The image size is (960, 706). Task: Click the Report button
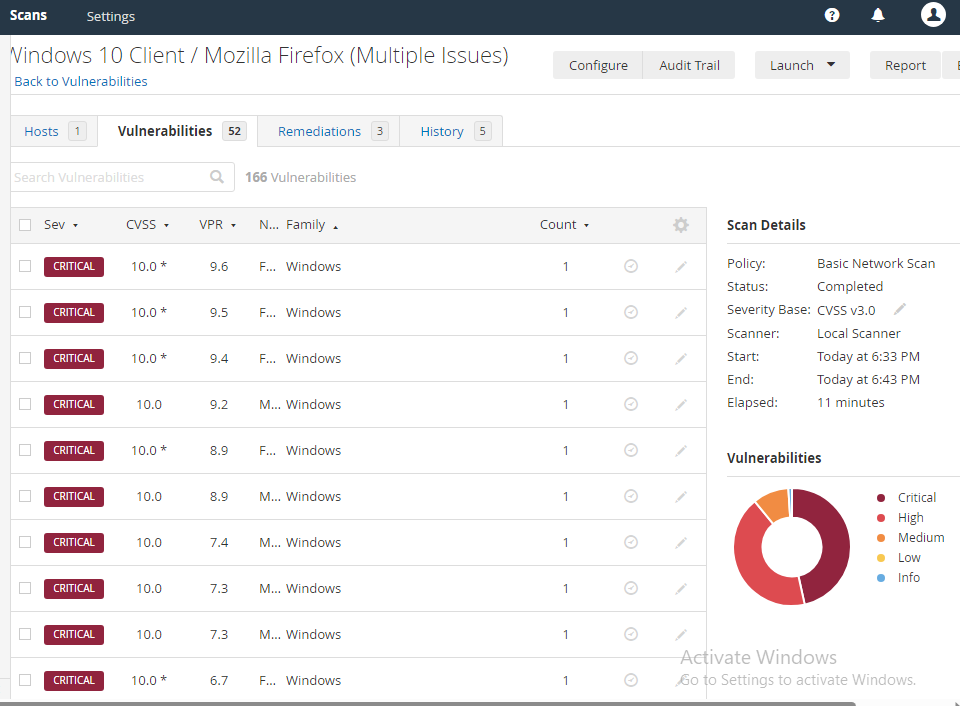906,65
